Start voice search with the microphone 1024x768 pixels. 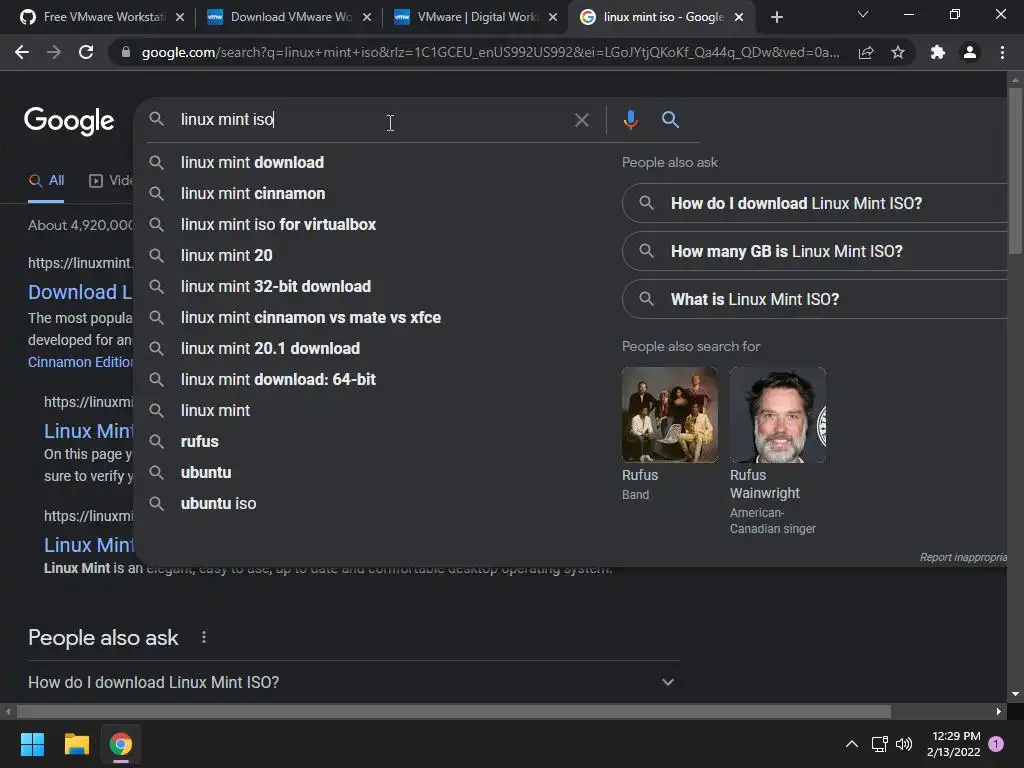pyautogui.click(x=630, y=120)
